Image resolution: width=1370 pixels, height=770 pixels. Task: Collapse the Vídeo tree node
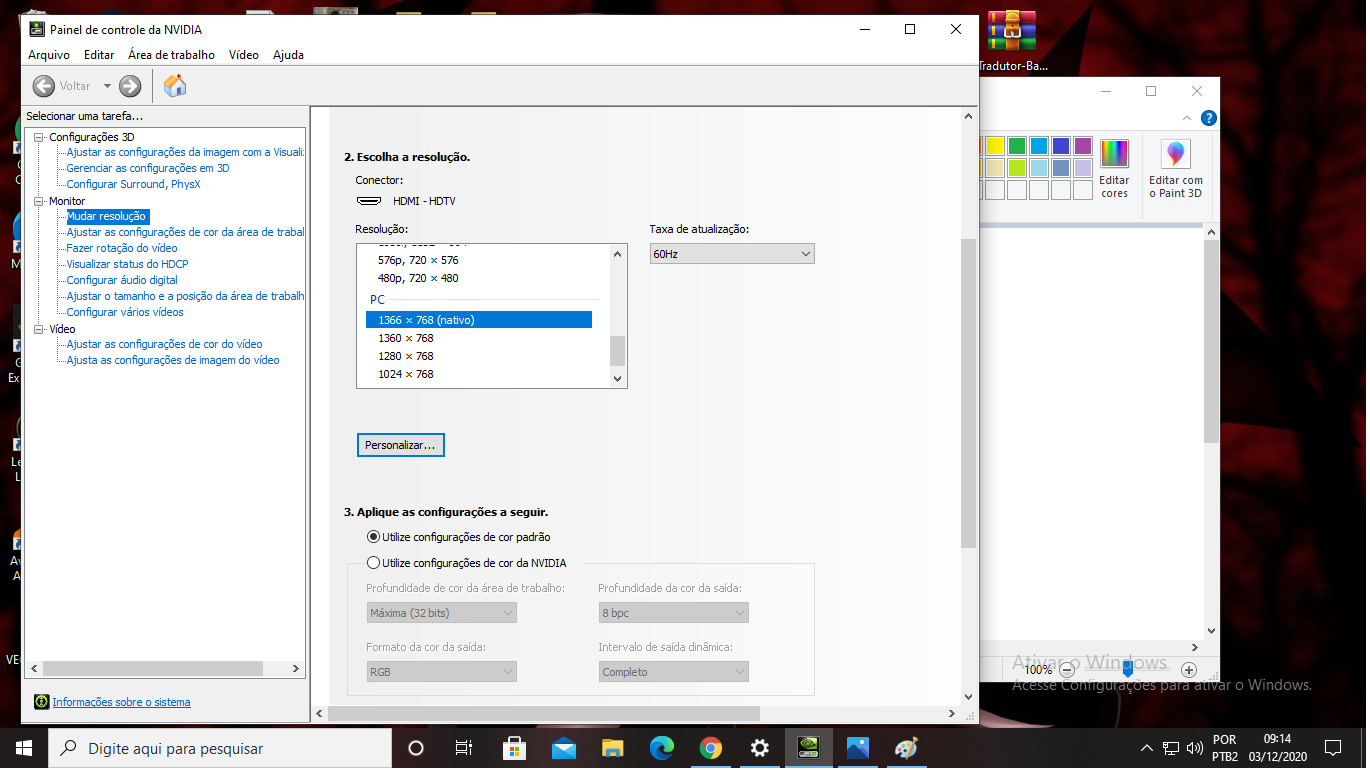tap(39, 329)
